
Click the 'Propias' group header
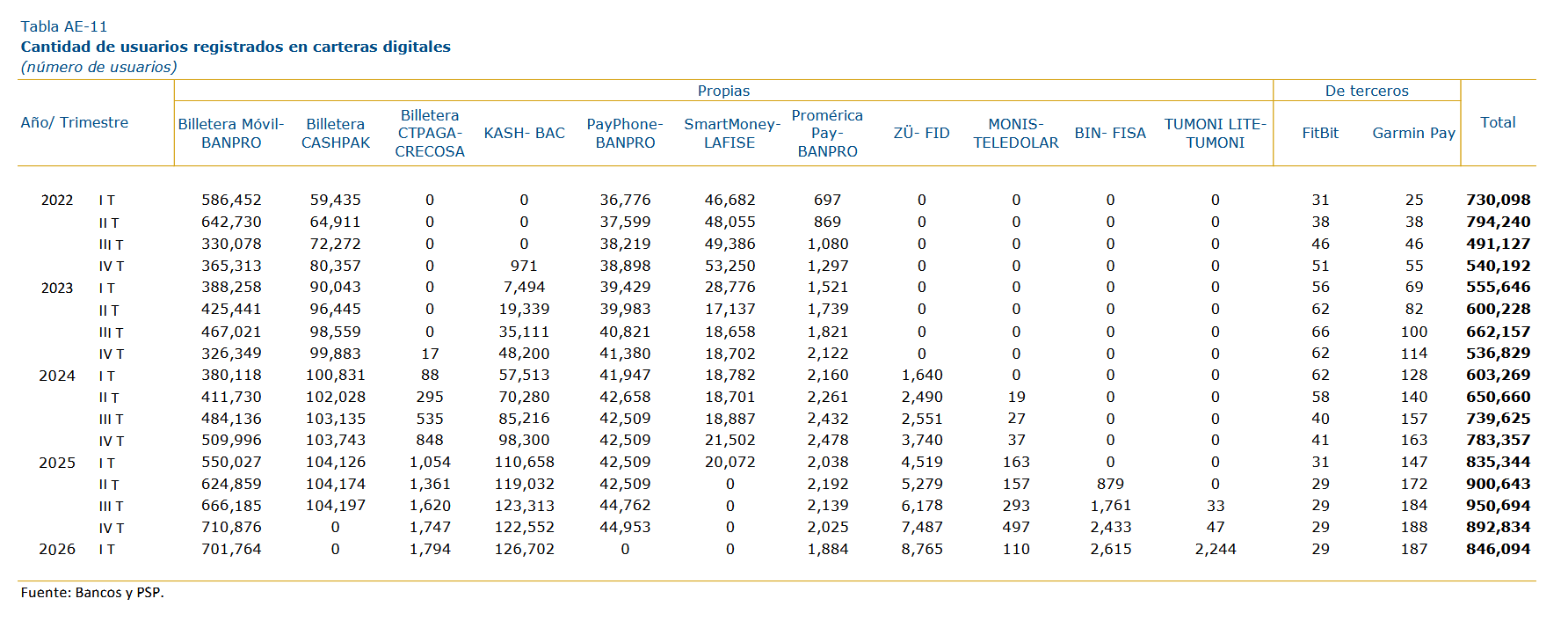[x=723, y=91]
